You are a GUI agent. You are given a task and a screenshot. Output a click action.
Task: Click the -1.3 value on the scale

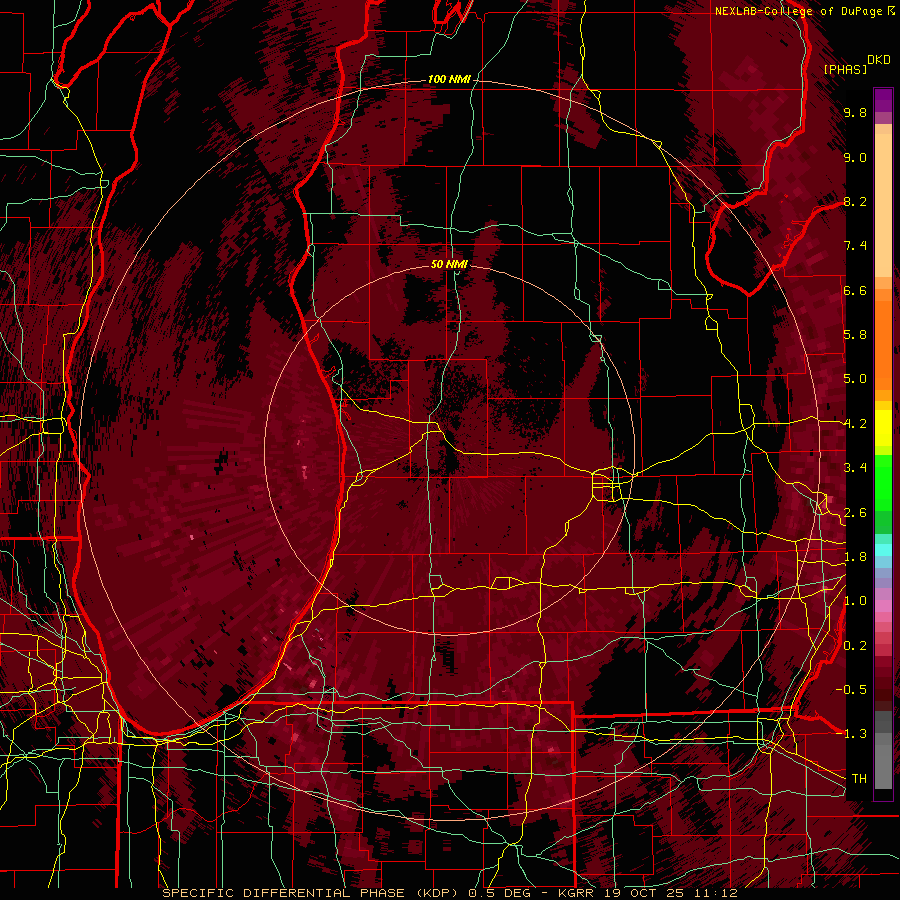tap(851, 734)
